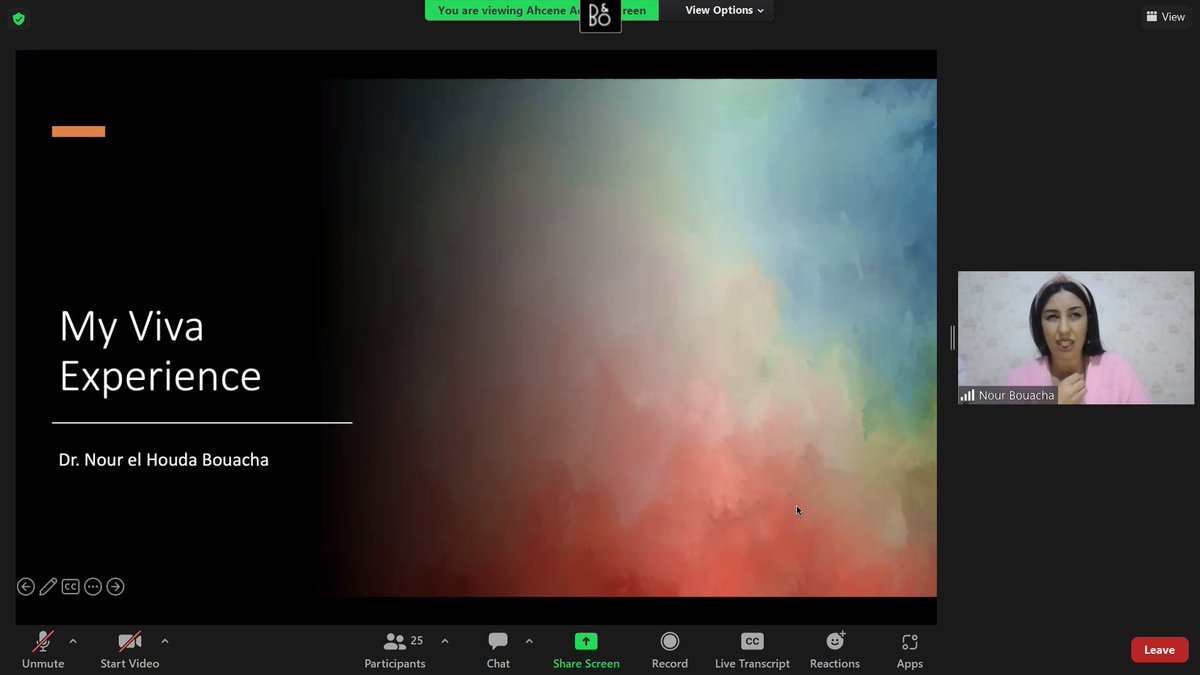Select Nour Bouacha's video thumbnail
This screenshot has width=1200, height=675.
click(1076, 338)
